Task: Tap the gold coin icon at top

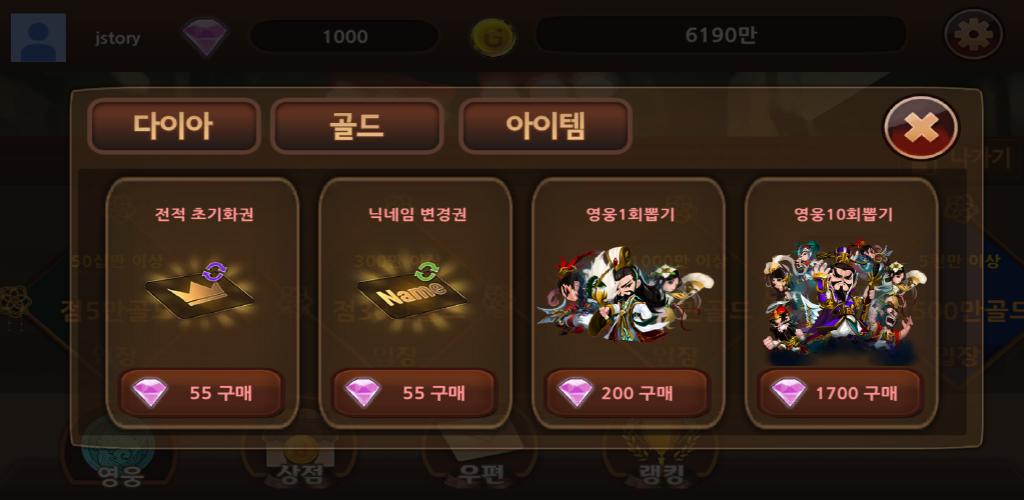Action: 493,36
